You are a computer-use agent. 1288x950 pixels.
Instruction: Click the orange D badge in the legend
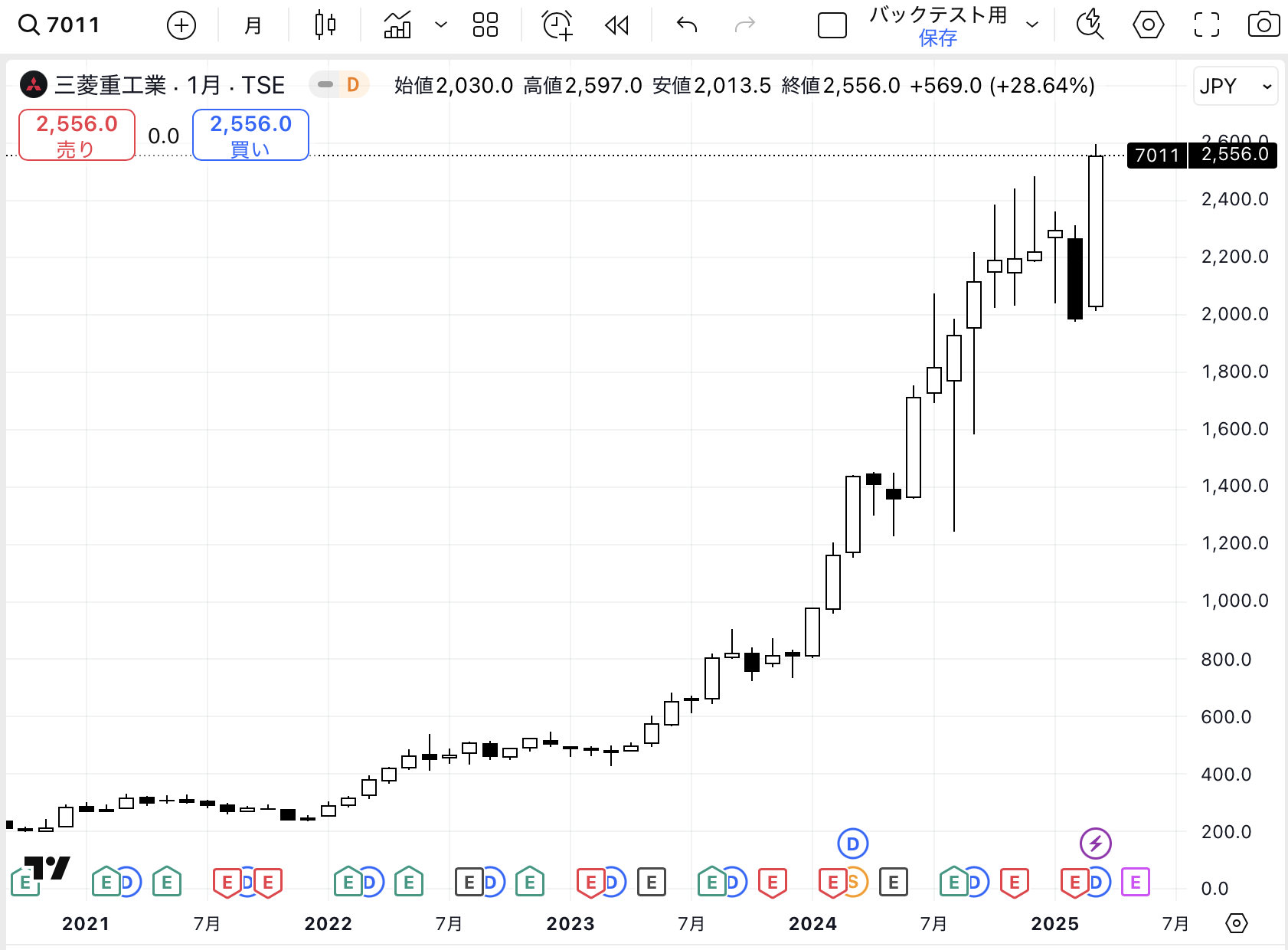point(353,84)
